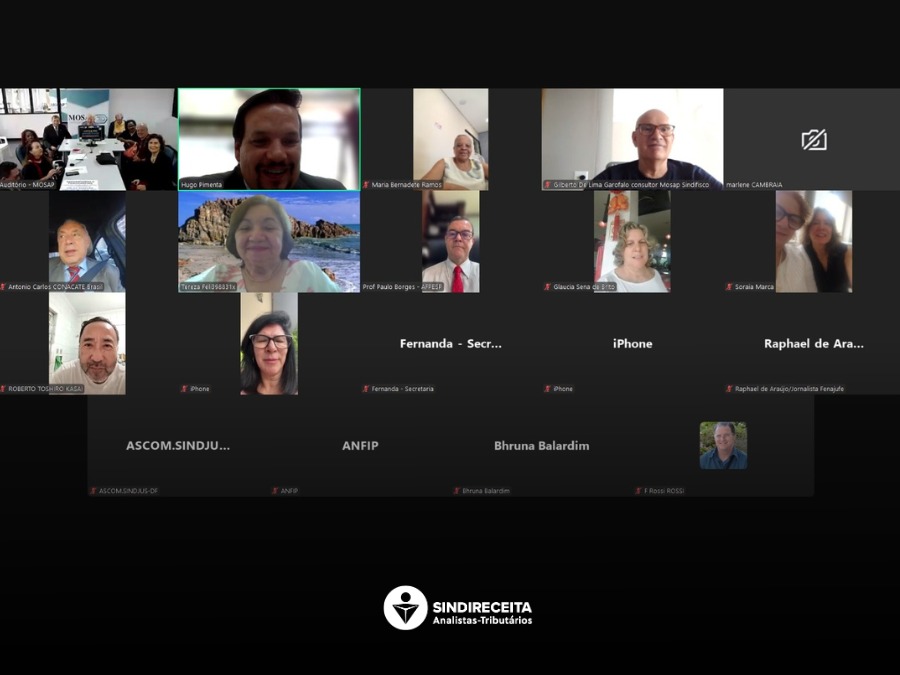
Task: Select Hugo Pimenta's highlighted speaker video
Action: coord(269,138)
